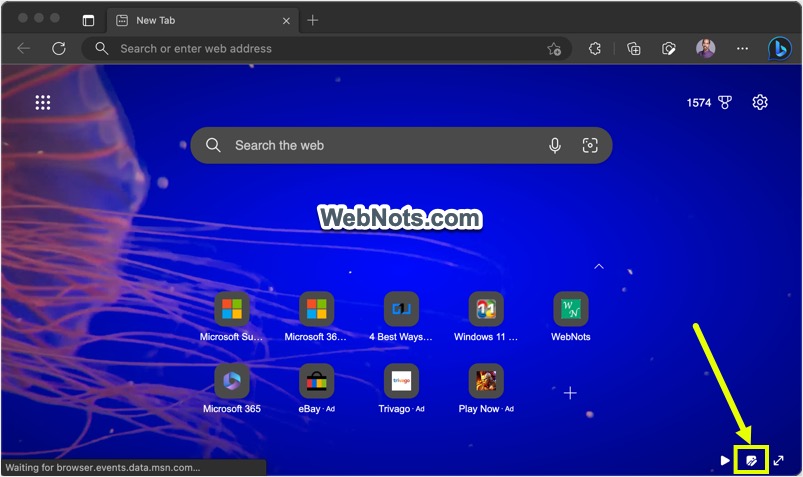Collapse the quick links section
Viewport: 803px width, 477px height.
coord(599,267)
